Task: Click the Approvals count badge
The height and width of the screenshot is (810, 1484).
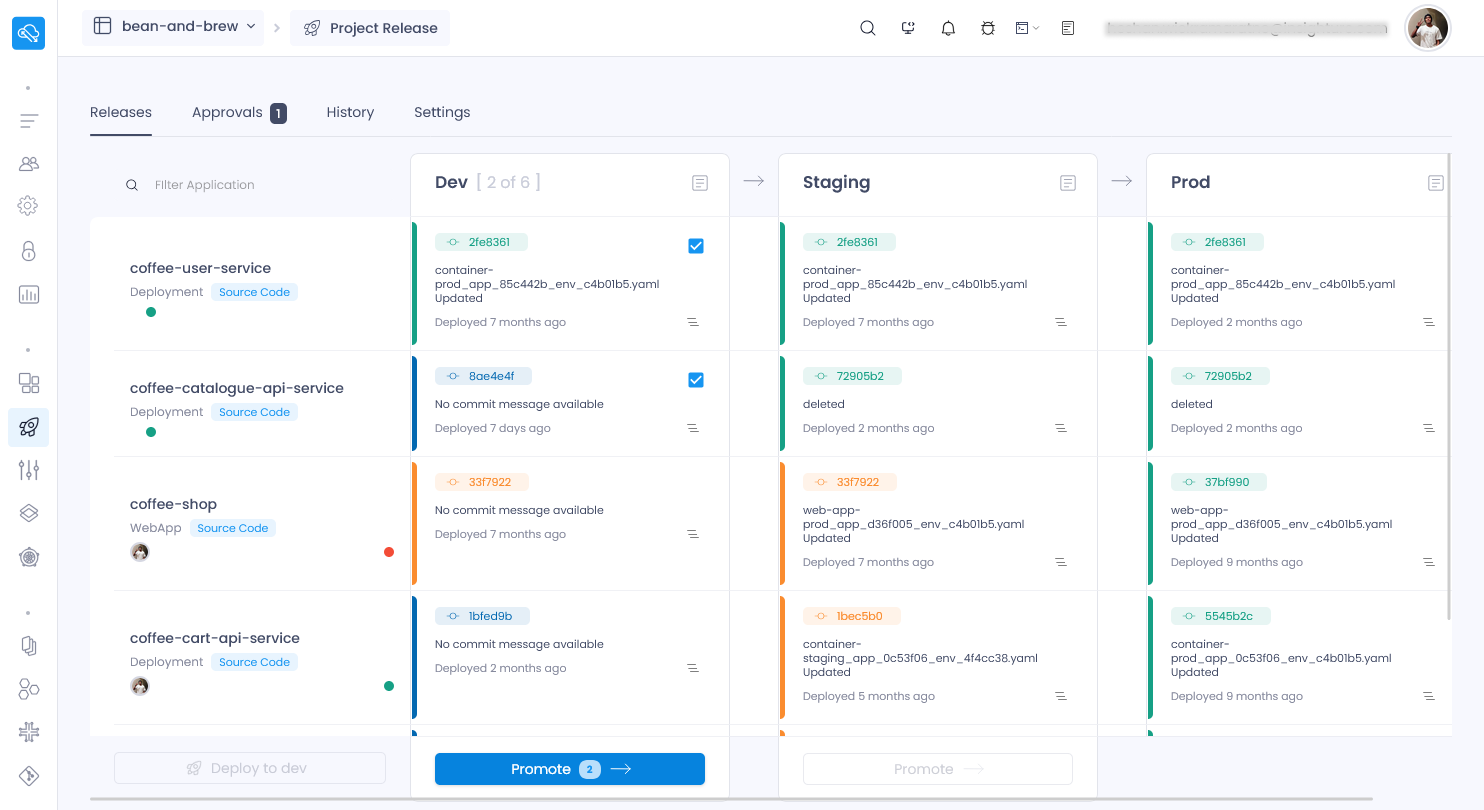Action: (x=278, y=113)
